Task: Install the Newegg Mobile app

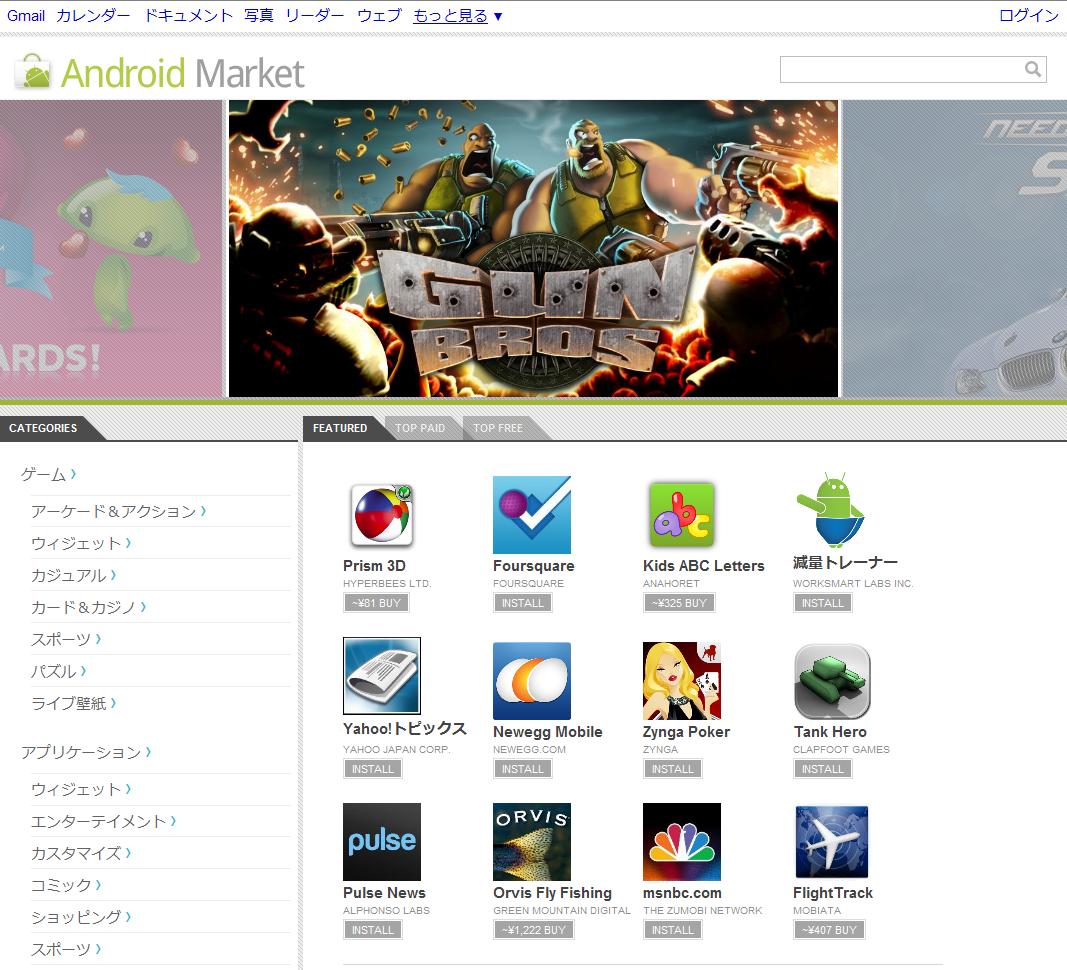Action: [523, 769]
